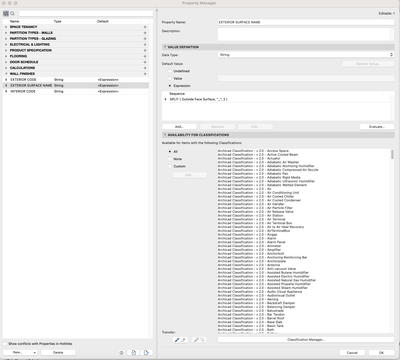The width and height of the screenshot is (400, 360).
Task: Expand the FLOORING group
Action: [6, 56]
